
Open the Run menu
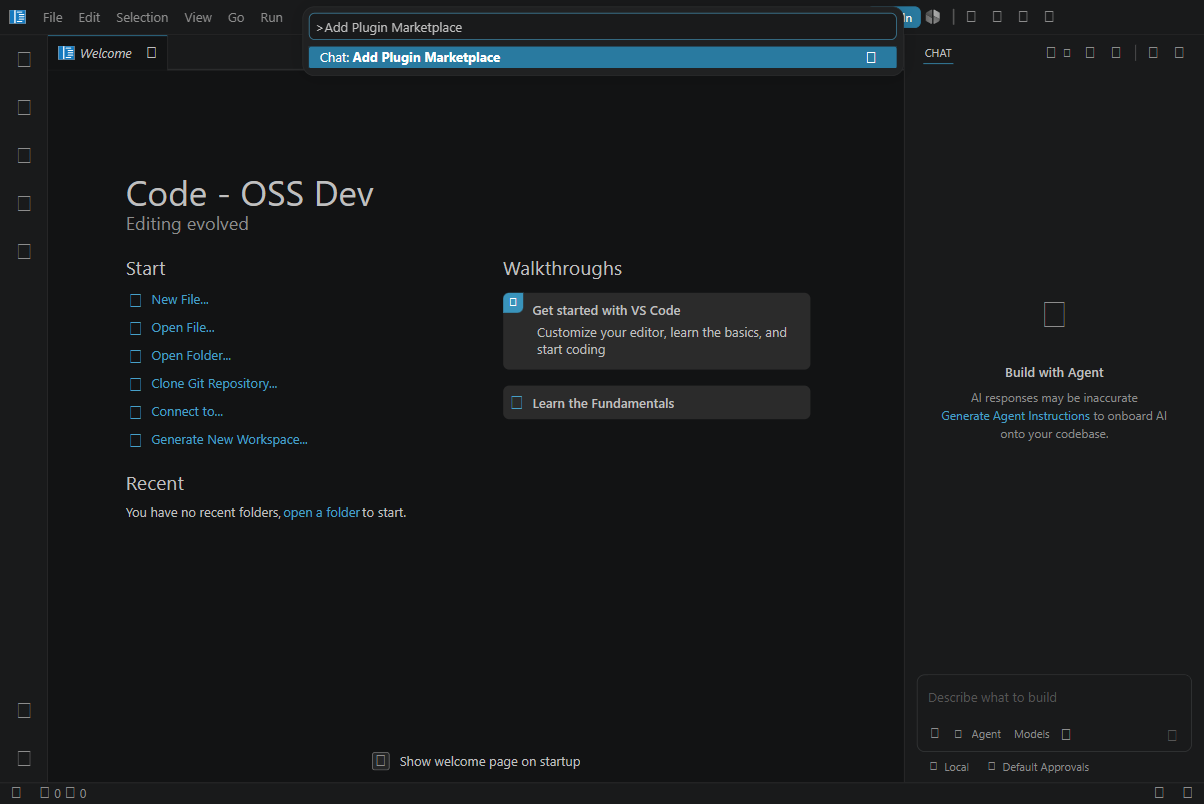point(271,17)
